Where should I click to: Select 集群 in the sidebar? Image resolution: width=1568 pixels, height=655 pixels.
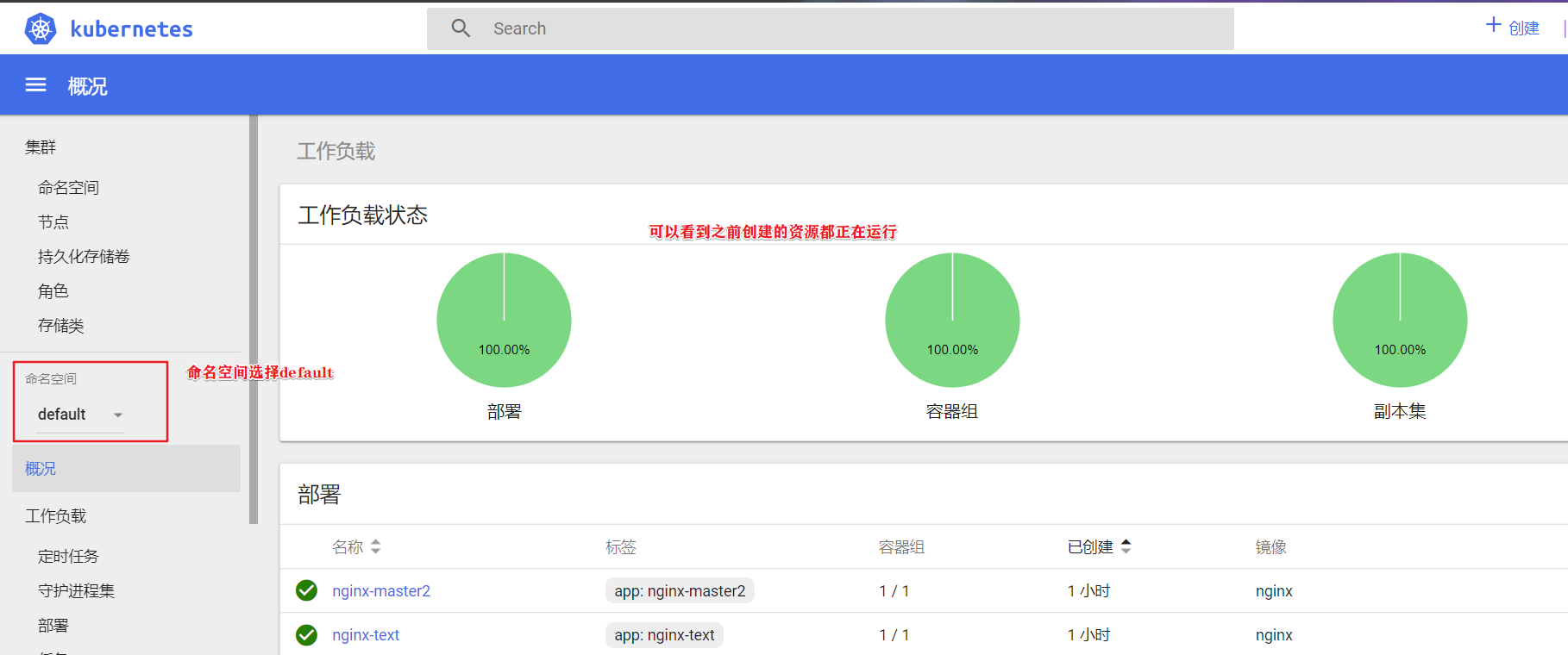[41, 147]
